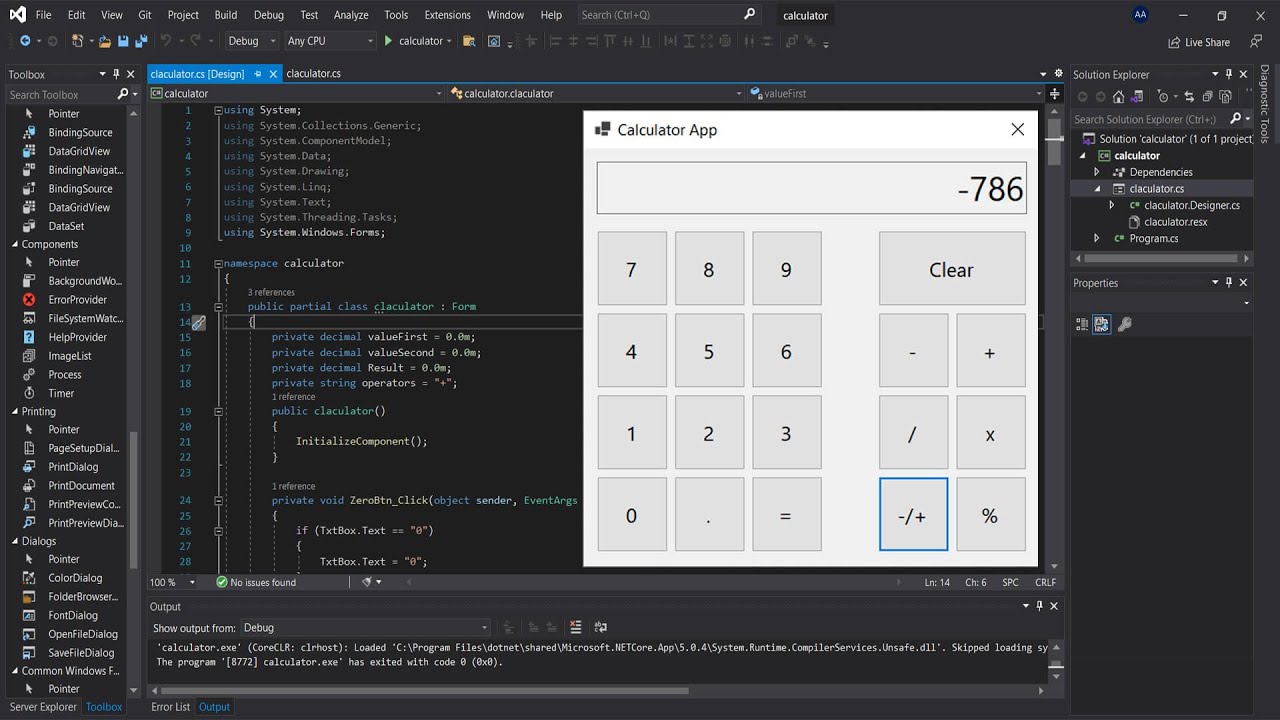The width and height of the screenshot is (1280, 720).
Task: Click the % button in Calculator App
Action: 991,514
